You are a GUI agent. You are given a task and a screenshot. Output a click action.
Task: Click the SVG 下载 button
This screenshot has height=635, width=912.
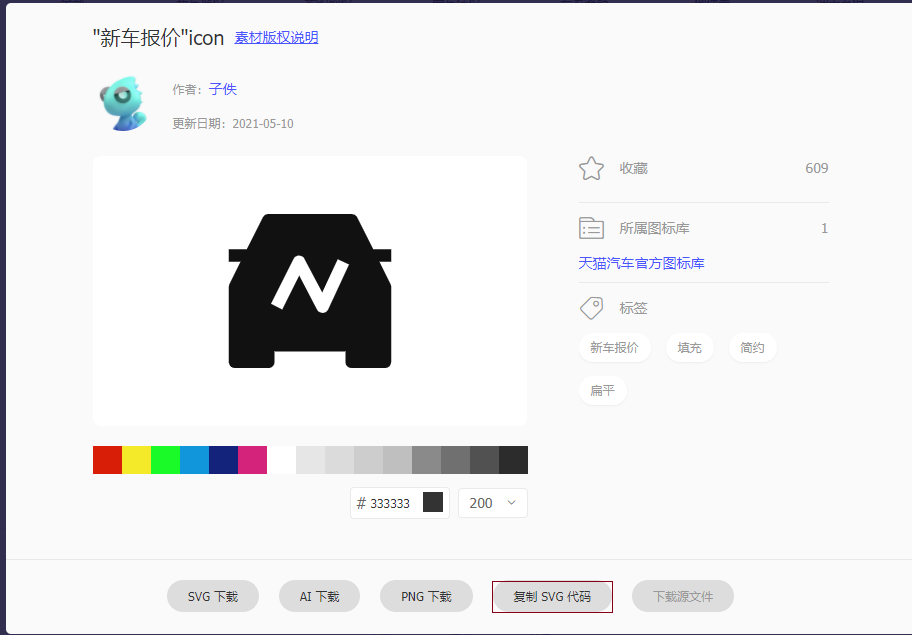213,596
